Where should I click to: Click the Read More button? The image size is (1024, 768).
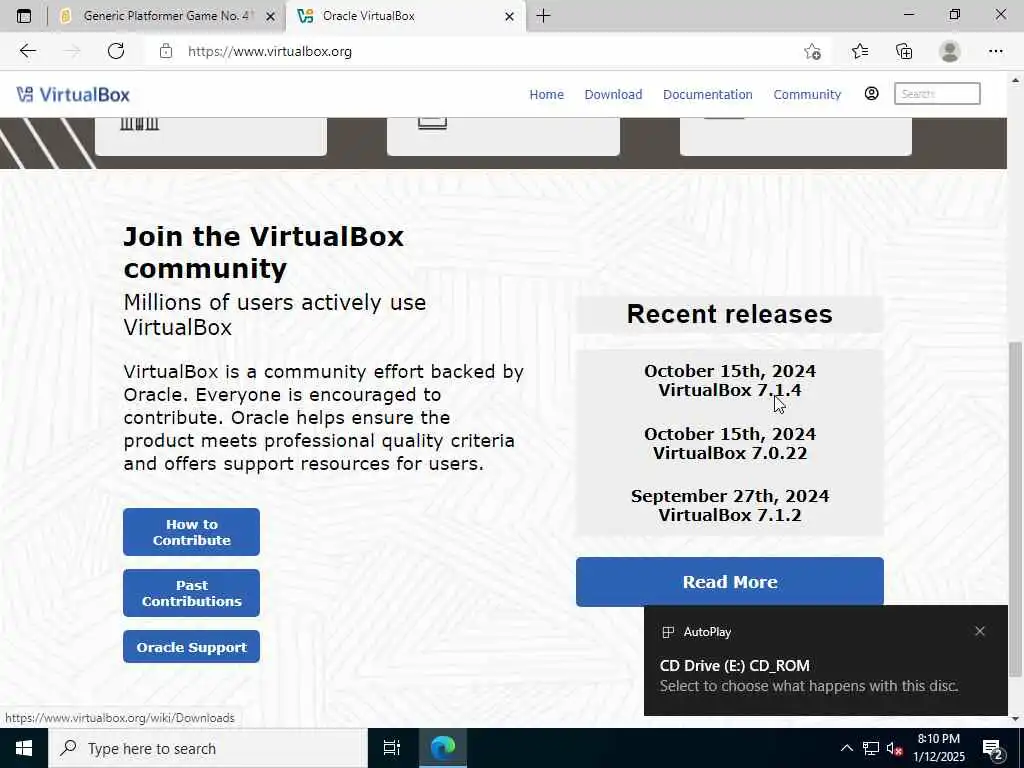[729, 582]
